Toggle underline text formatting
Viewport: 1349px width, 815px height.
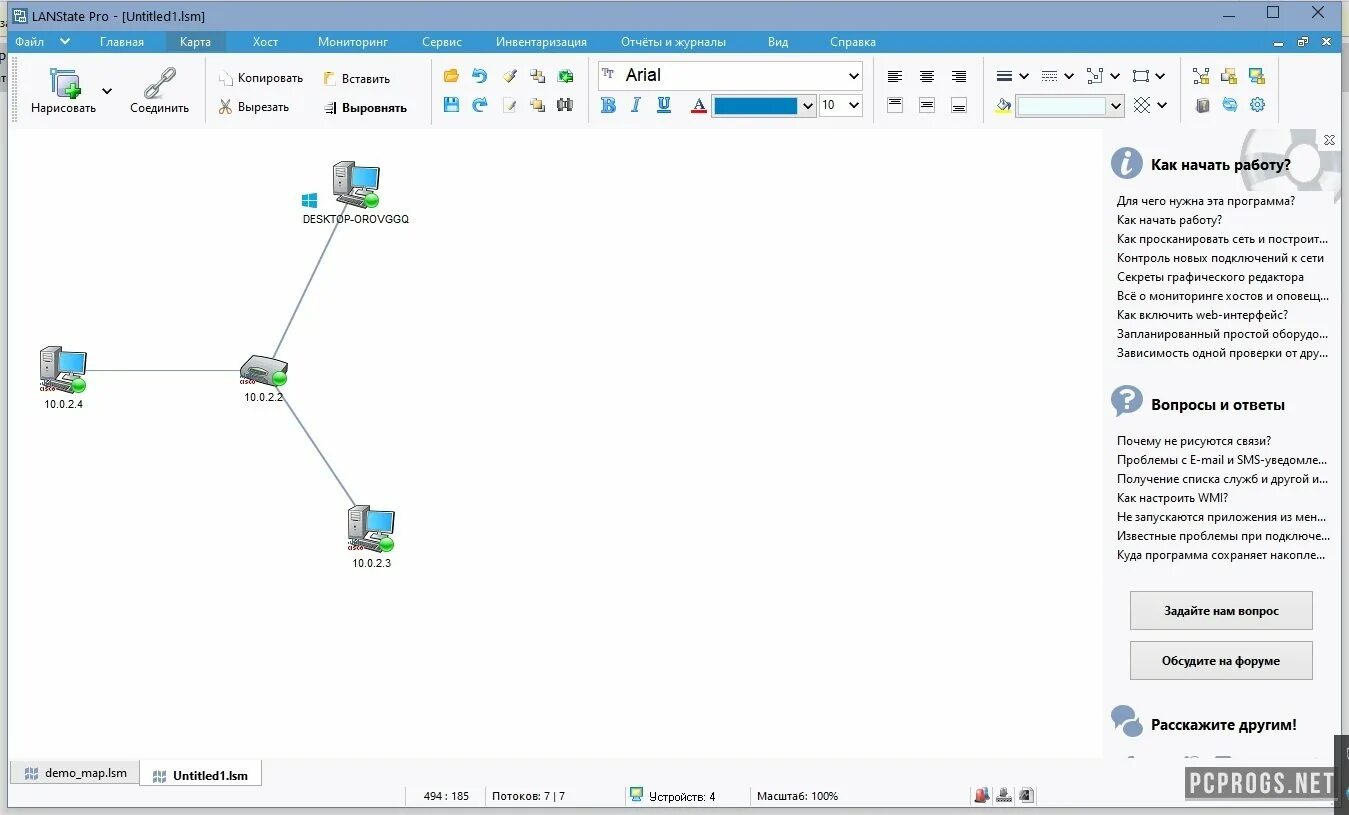click(663, 105)
